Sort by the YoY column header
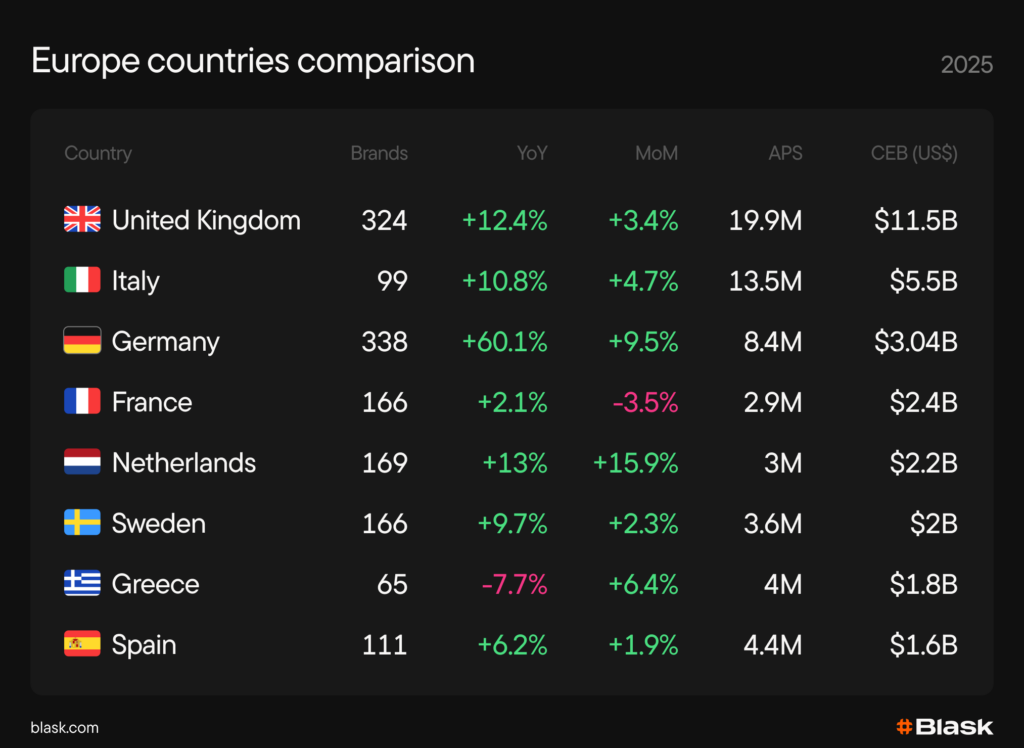This screenshot has height=748, width=1024. (x=532, y=154)
